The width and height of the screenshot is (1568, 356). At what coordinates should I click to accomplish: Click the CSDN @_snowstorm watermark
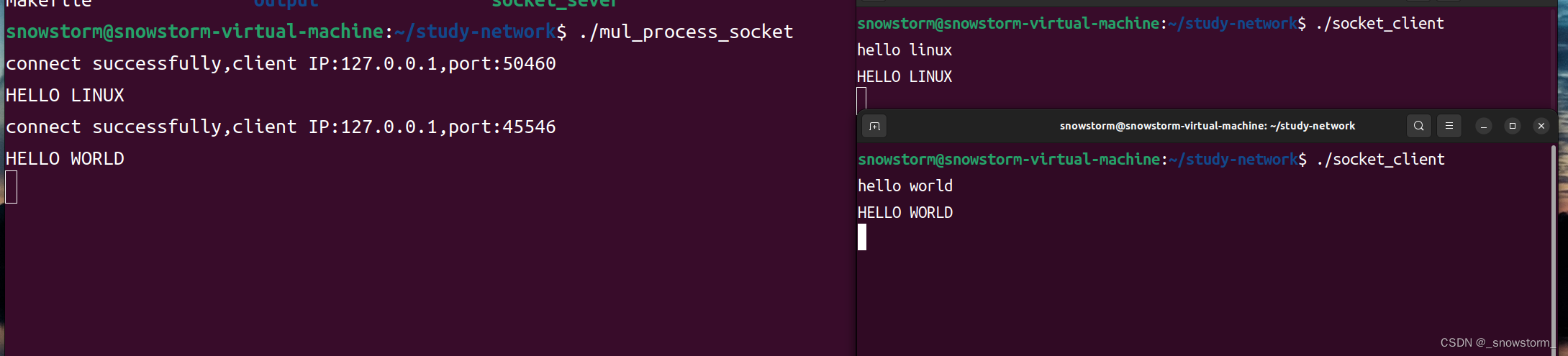(x=1495, y=343)
